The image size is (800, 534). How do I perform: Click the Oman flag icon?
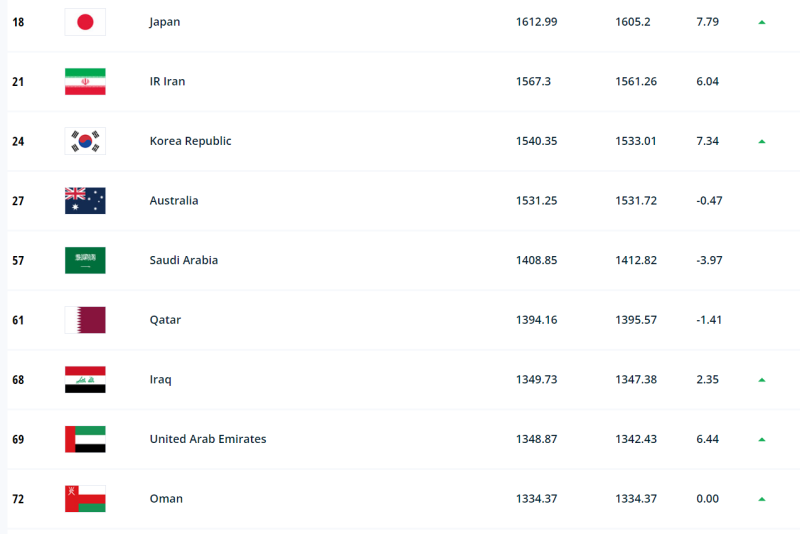(85, 499)
